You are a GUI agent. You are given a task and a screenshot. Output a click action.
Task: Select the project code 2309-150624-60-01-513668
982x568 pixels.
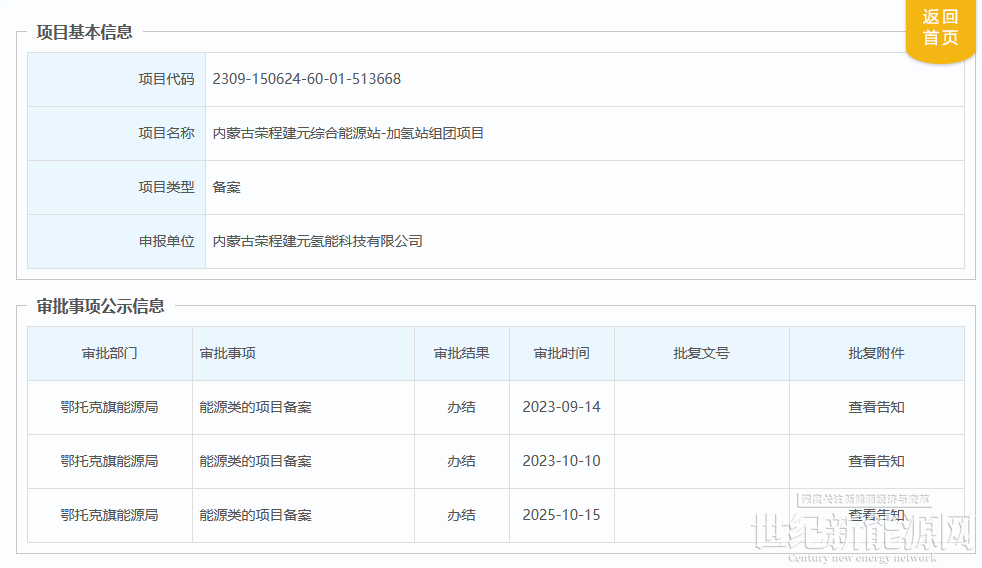click(306, 79)
